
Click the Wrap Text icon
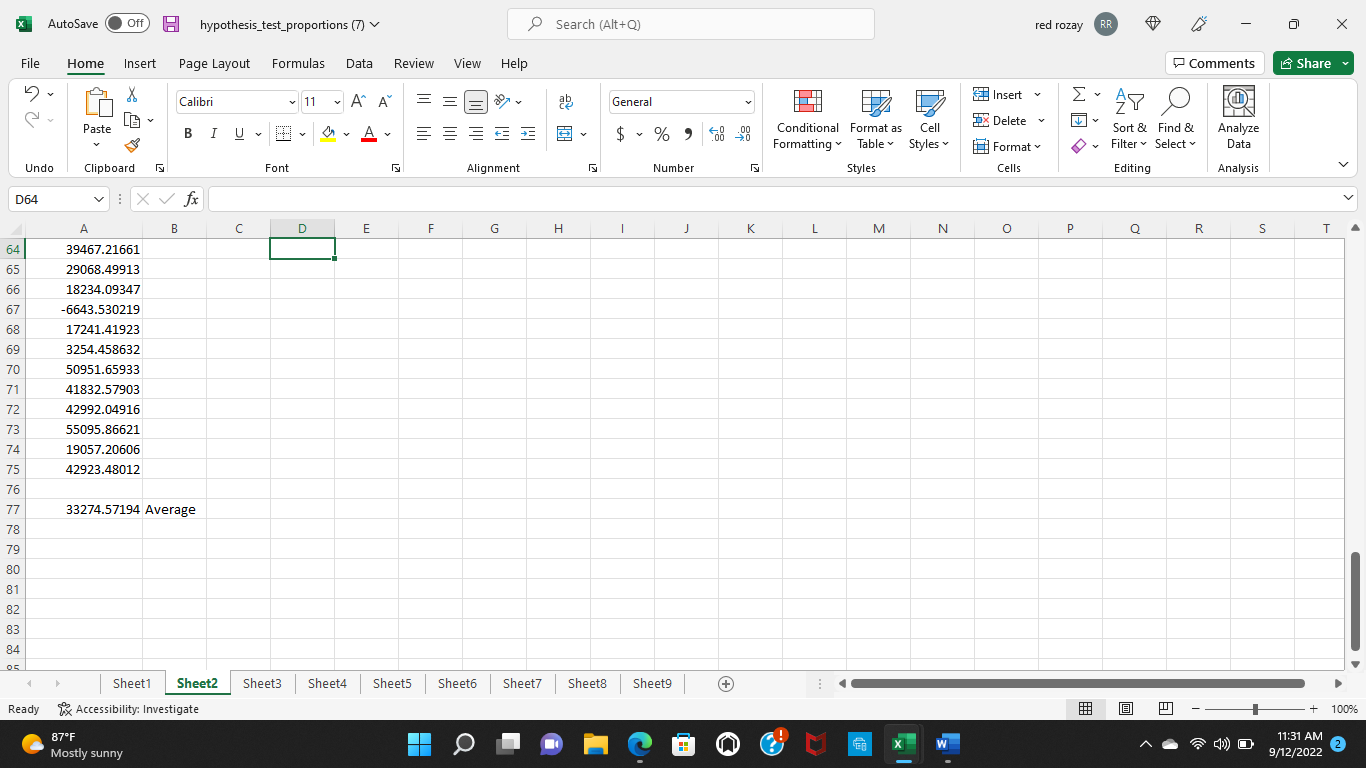tap(566, 102)
